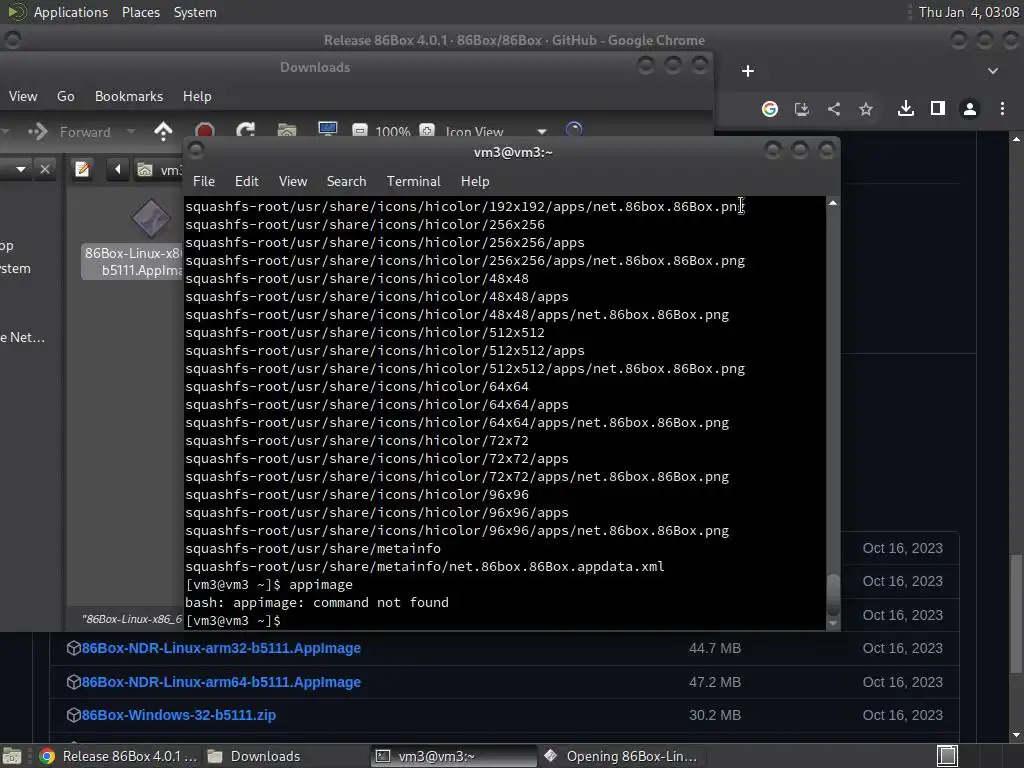Open Forward history dropdown arrow
Screen dimensions: 1024x768
click(131, 132)
